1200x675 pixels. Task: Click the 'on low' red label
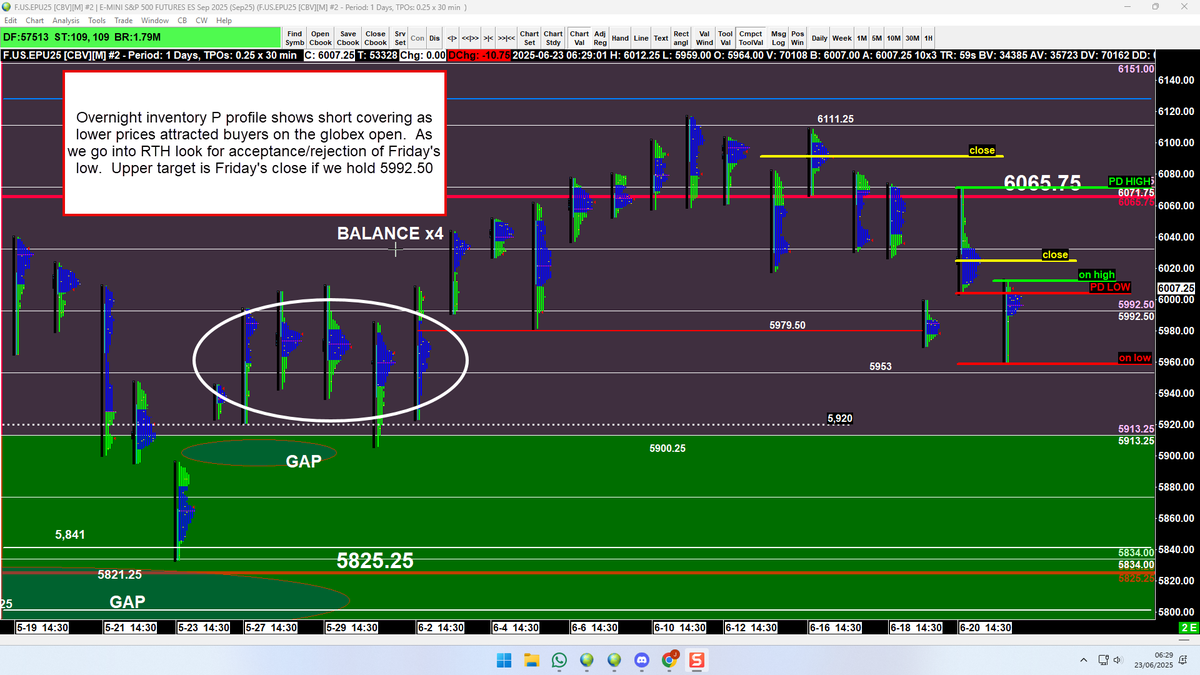[1134, 358]
